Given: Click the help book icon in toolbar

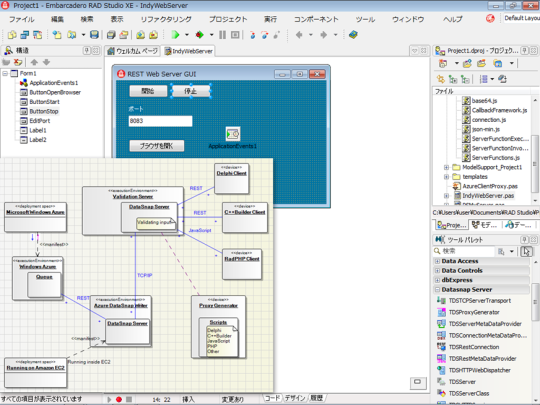Looking at the screenshot, I should (353, 35).
